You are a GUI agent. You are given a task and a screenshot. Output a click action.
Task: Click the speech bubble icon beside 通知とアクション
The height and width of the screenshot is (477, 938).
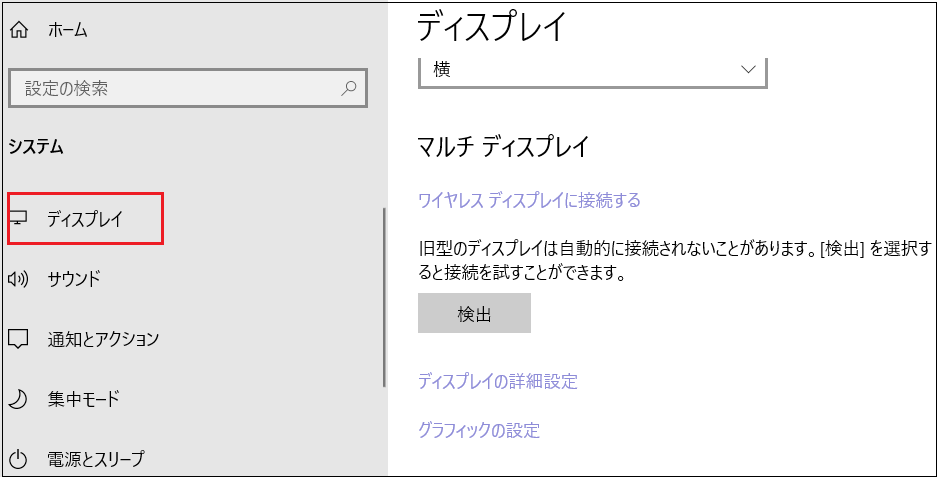click(x=19, y=339)
